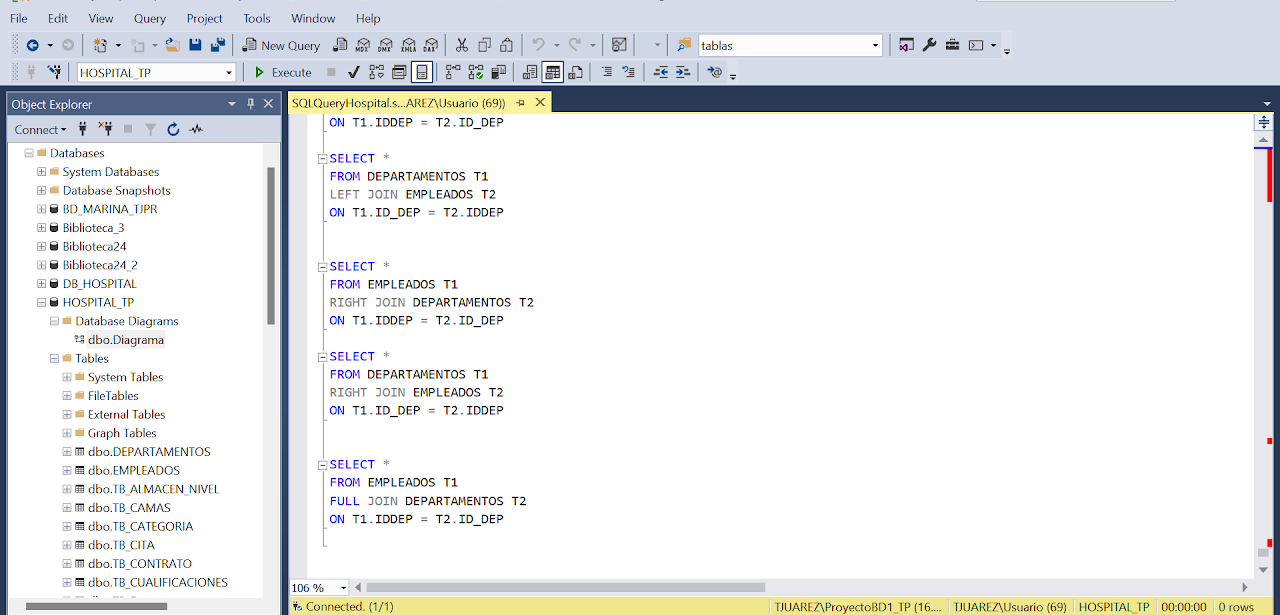
Task: Click the Undo arrow icon
Action: (x=538, y=45)
